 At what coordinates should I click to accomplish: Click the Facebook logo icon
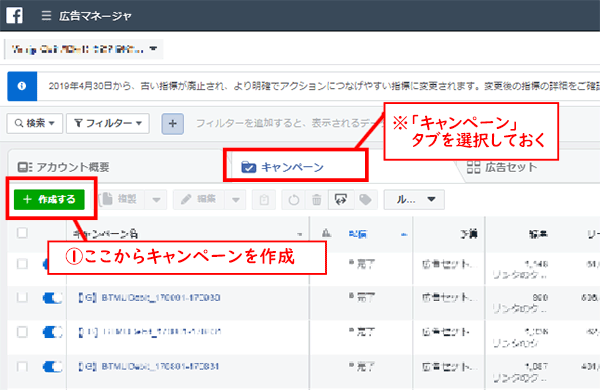[x=15, y=15]
